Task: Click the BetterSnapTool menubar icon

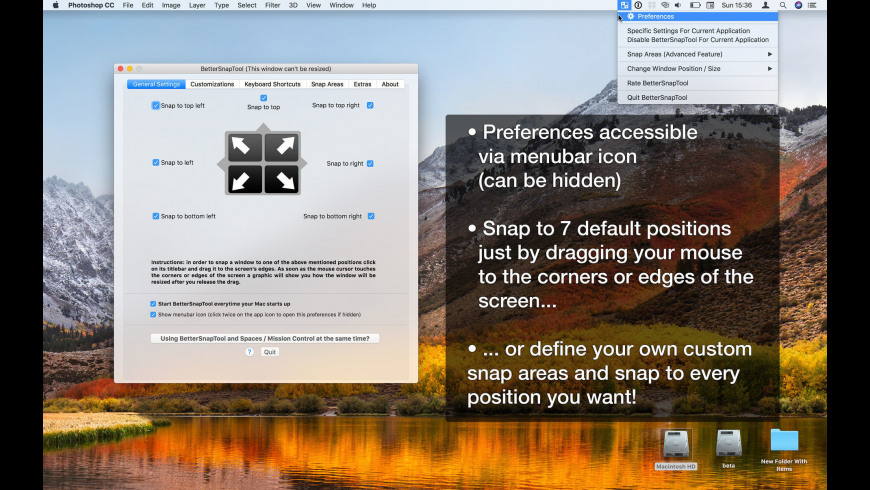Action: 624,5
